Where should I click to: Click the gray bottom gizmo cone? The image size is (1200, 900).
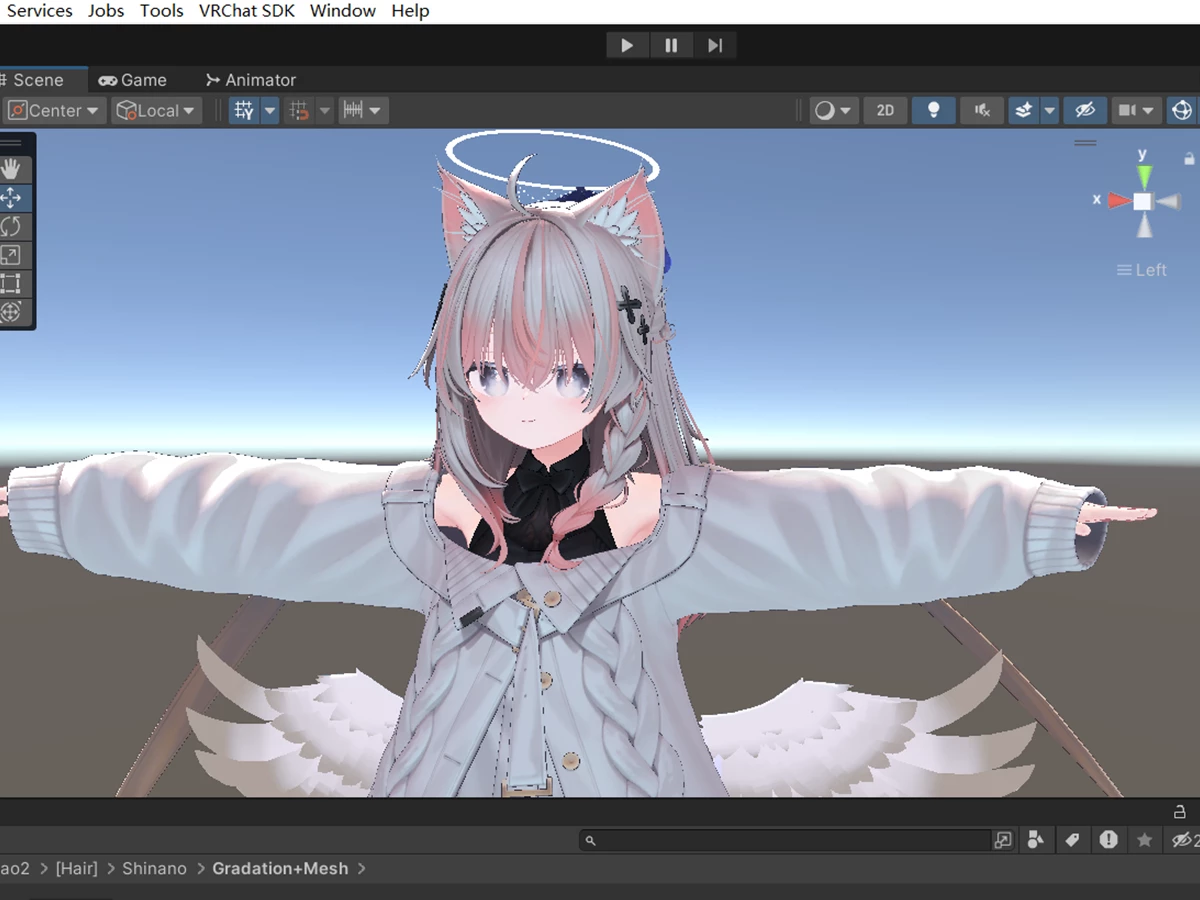point(1143,226)
